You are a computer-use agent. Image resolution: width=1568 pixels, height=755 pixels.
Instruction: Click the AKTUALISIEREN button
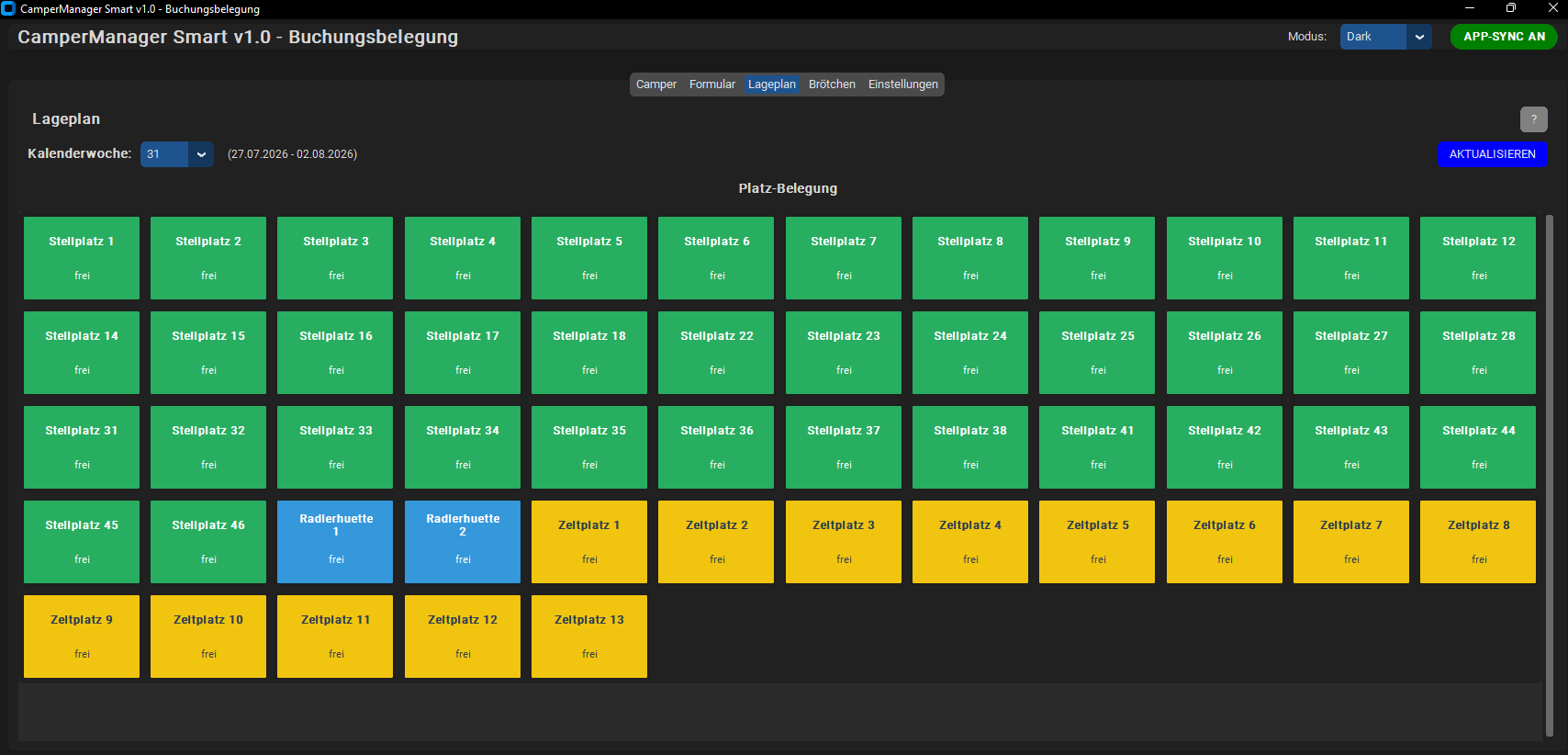(1492, 154)
